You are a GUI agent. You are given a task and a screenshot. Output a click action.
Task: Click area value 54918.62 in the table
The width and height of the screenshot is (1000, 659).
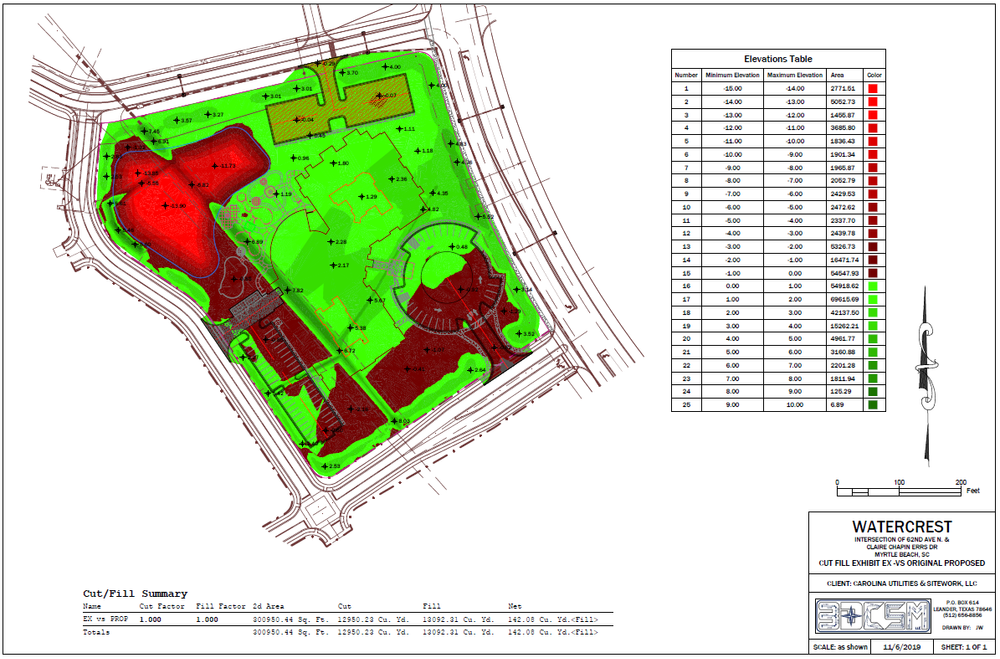click(x=844, y=286)
